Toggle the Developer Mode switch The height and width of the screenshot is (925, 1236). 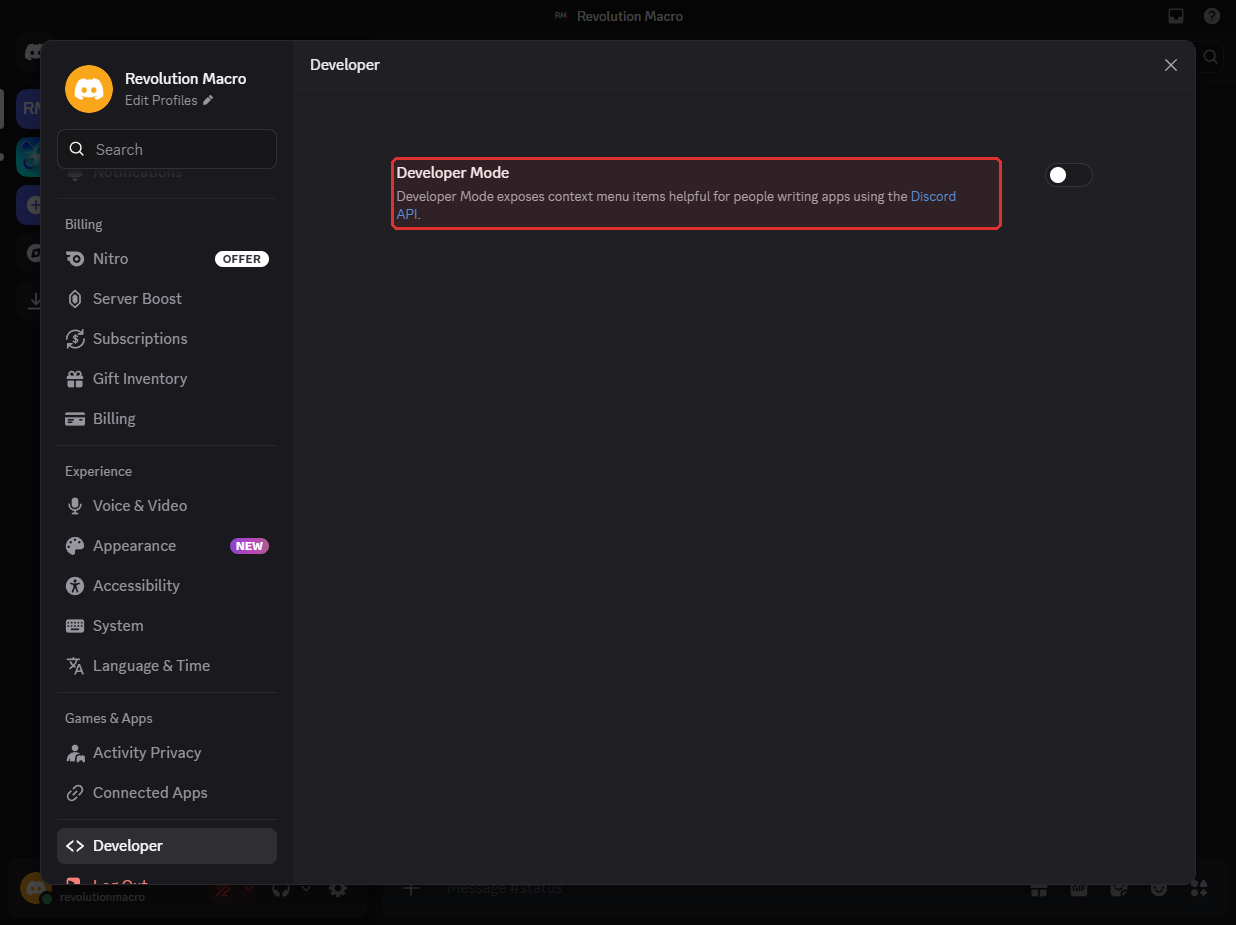pyautogui.click(x=1069, y=175)
